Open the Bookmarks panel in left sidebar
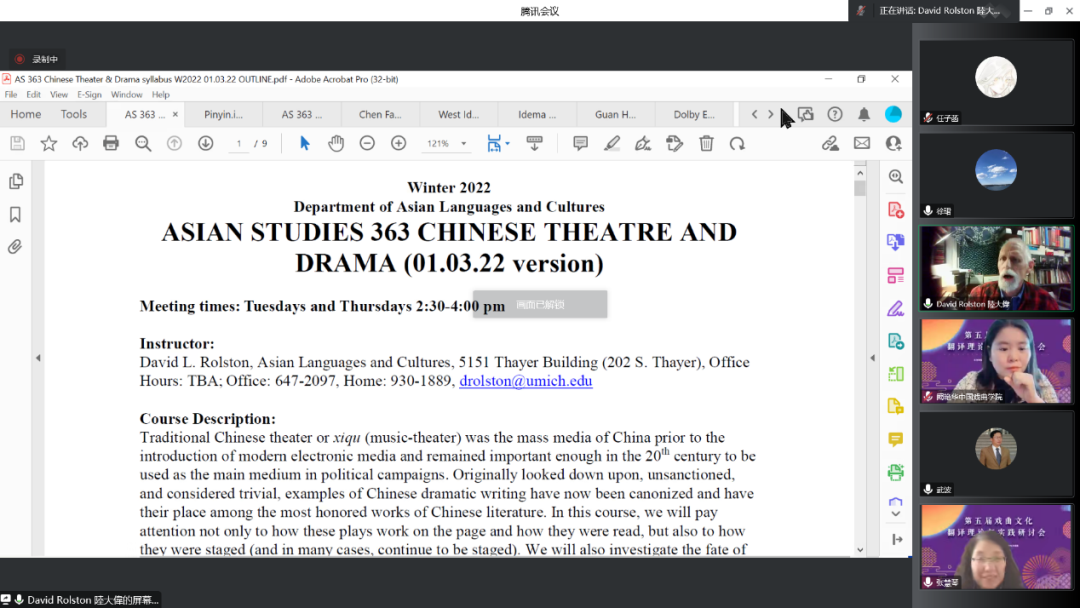1080x608 pixels. tap(15, 214)
